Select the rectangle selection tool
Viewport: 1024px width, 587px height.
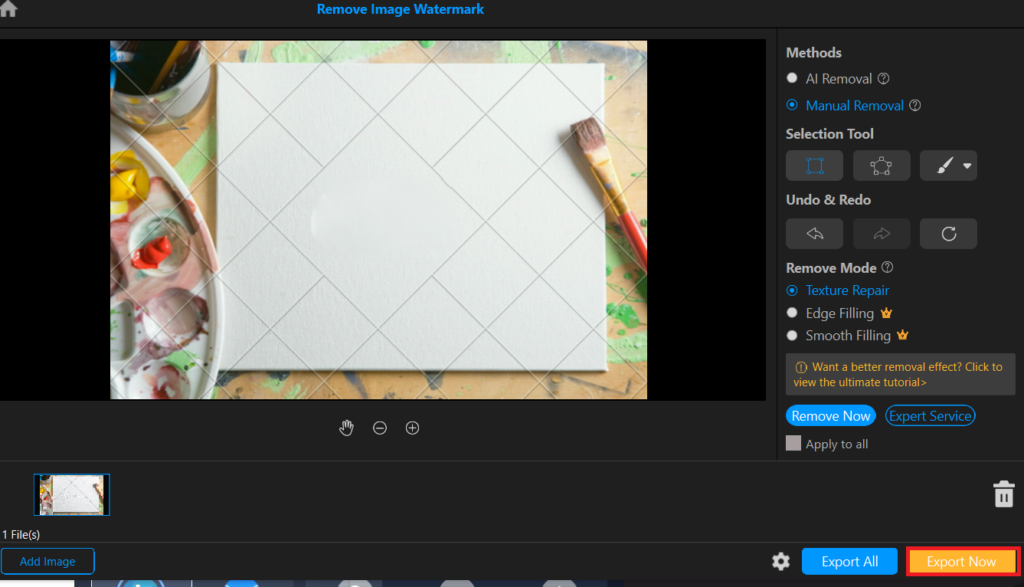814,165
